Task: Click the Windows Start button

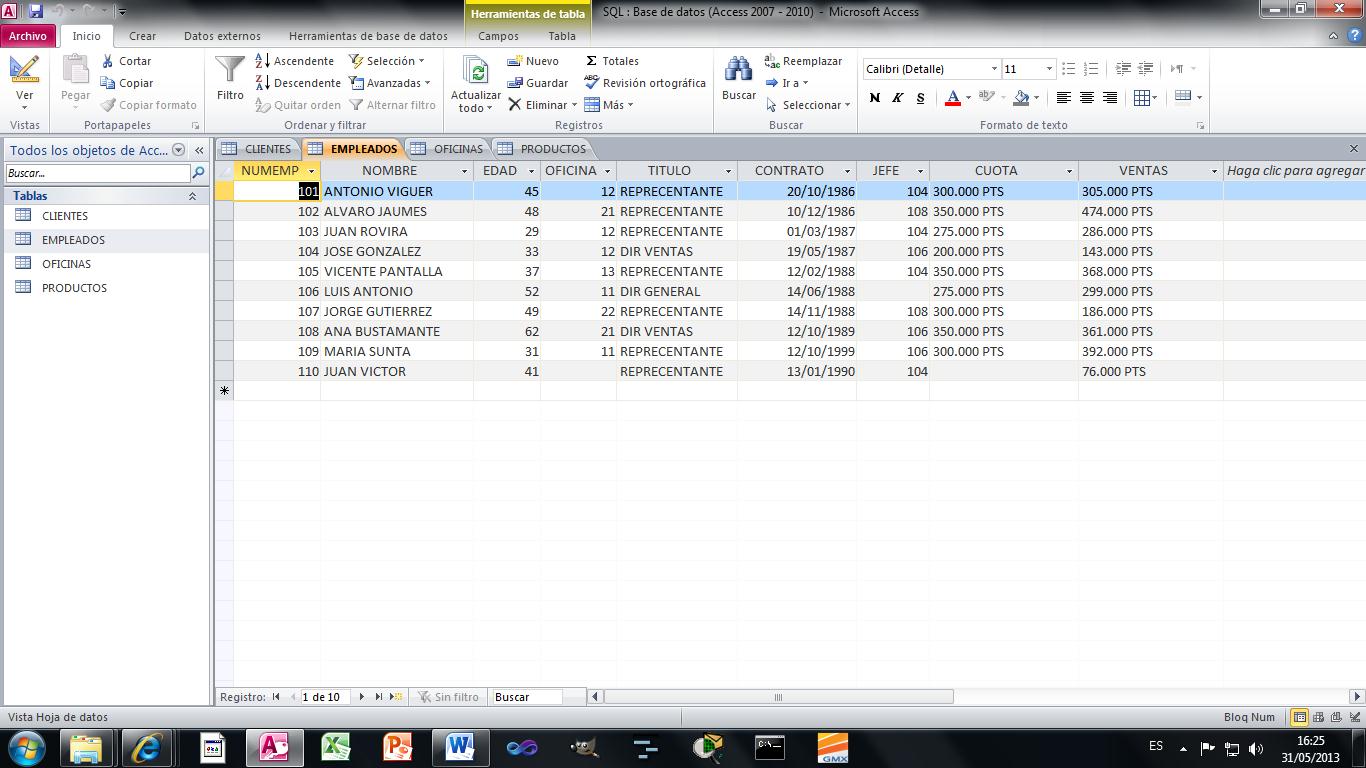Action: (x=25, y=747)
